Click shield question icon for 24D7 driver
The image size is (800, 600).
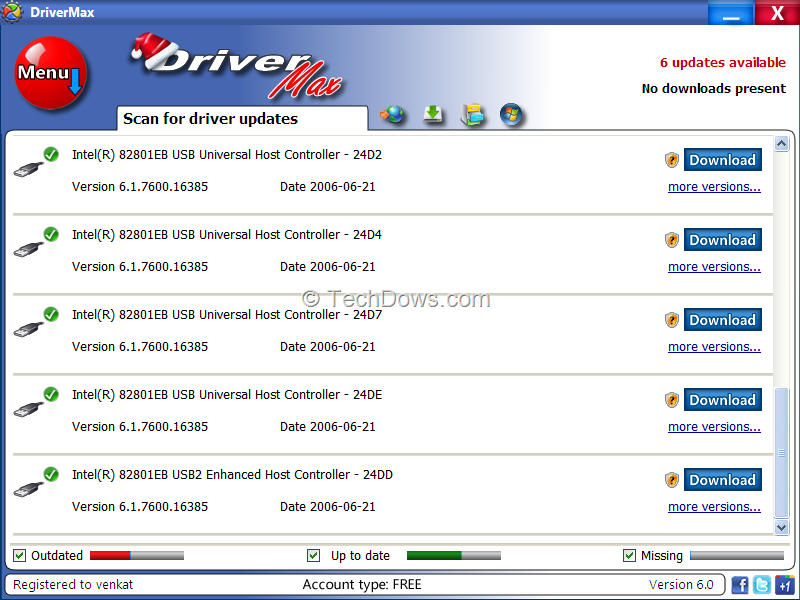coord(672,320)
